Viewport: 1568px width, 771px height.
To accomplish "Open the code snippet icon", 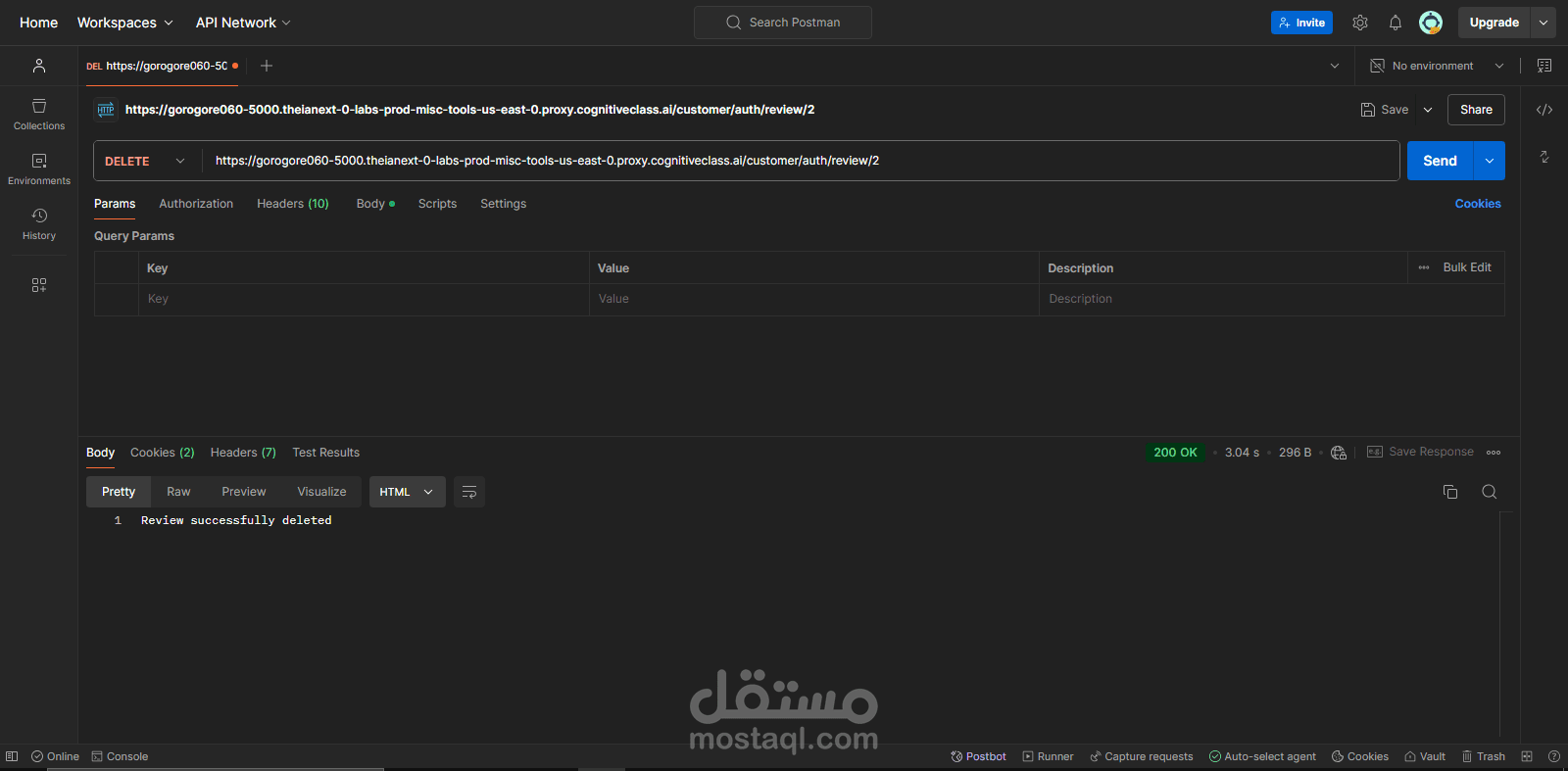I will (1544, 110).
